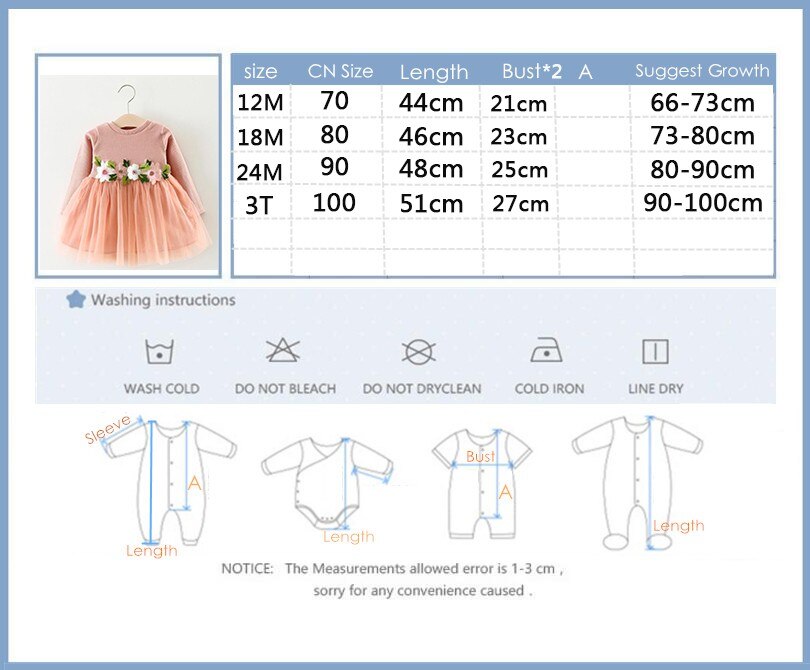Click the Cold Iron icon

(548, 351)
